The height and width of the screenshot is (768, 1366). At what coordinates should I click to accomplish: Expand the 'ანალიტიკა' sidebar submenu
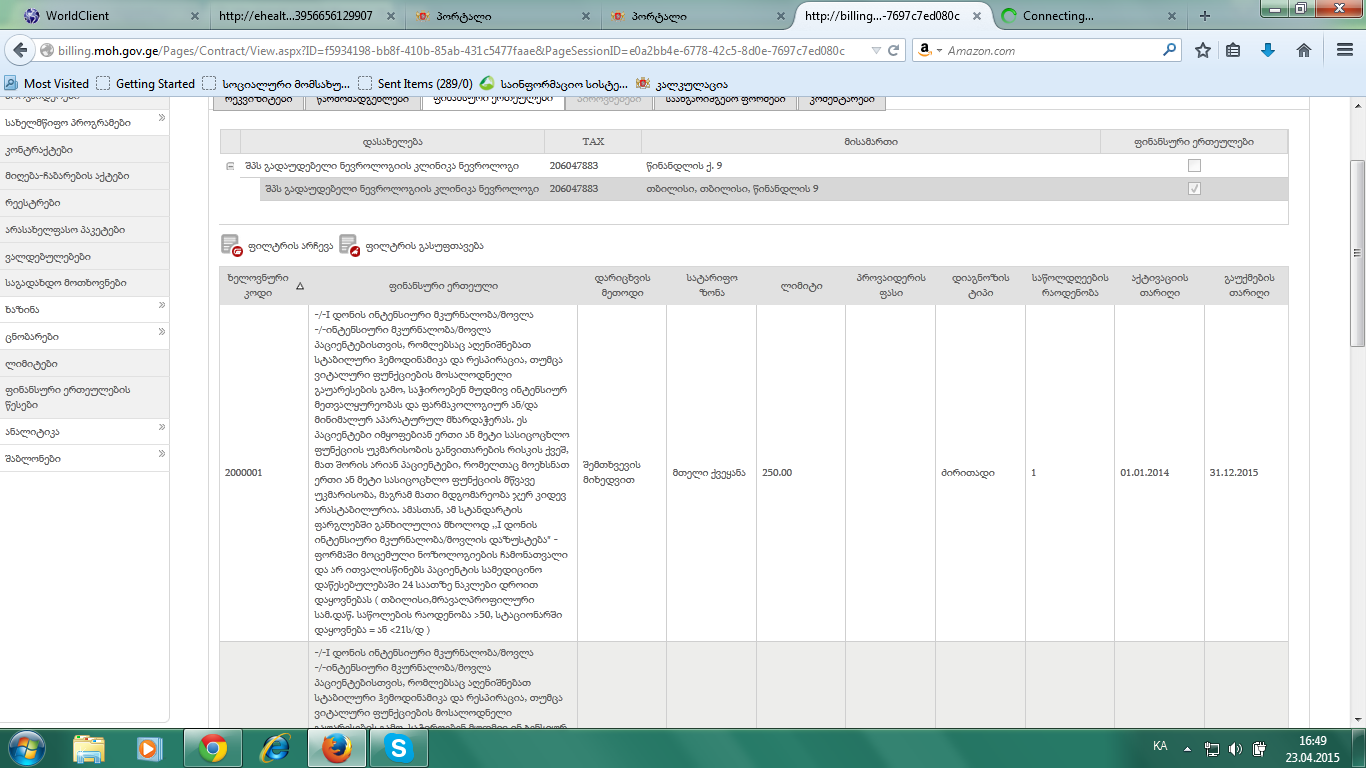[161, 428]
